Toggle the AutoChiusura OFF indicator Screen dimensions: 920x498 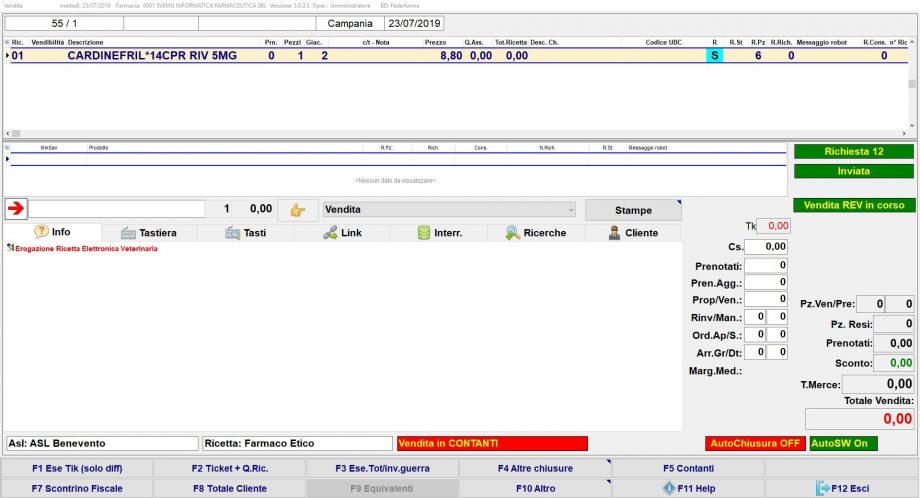pos(754,443)
